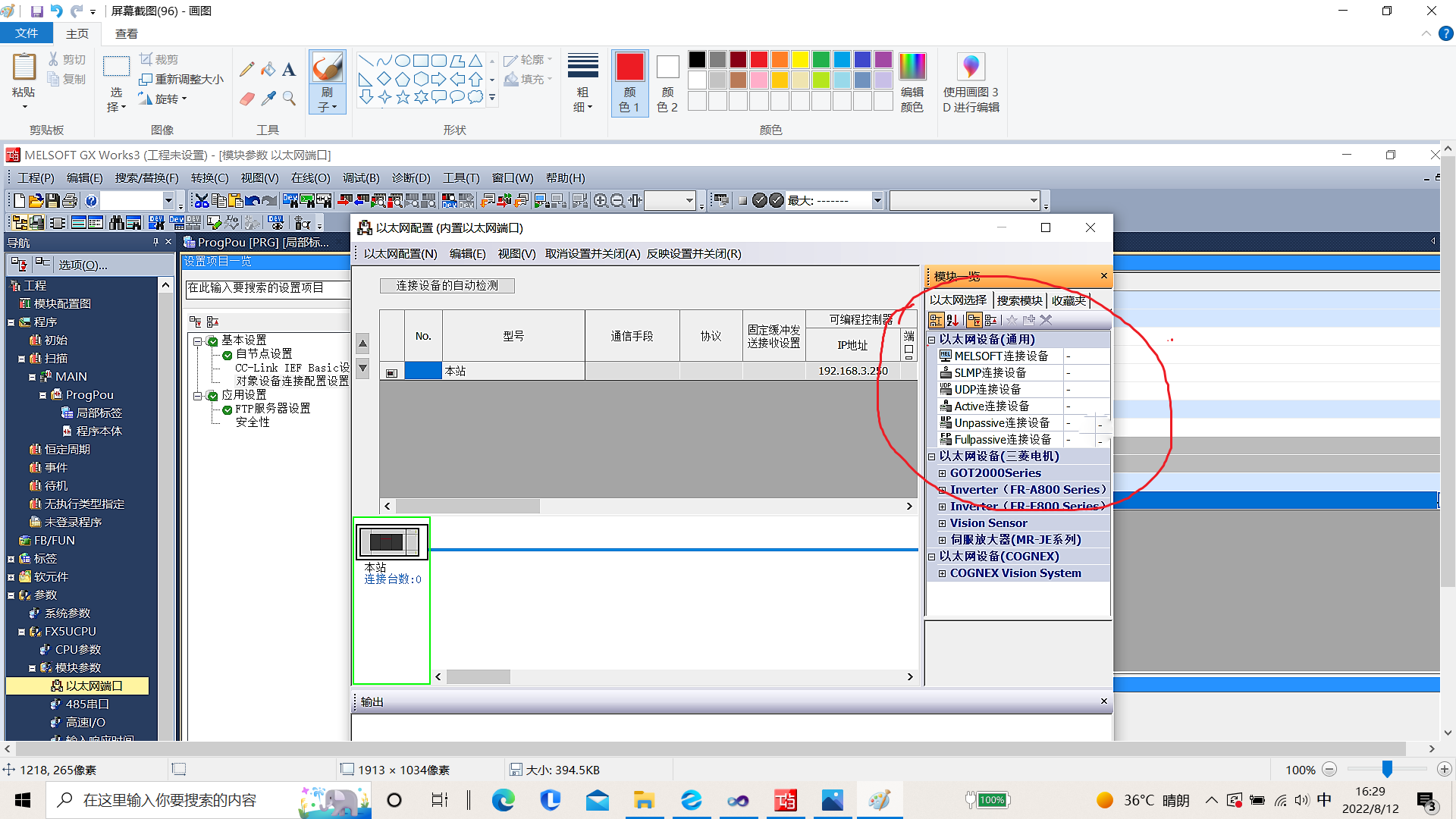Screen dimensions: 1456x819
Task: Click Edit colors rainbow icon
Action: (x=912, y=68)
